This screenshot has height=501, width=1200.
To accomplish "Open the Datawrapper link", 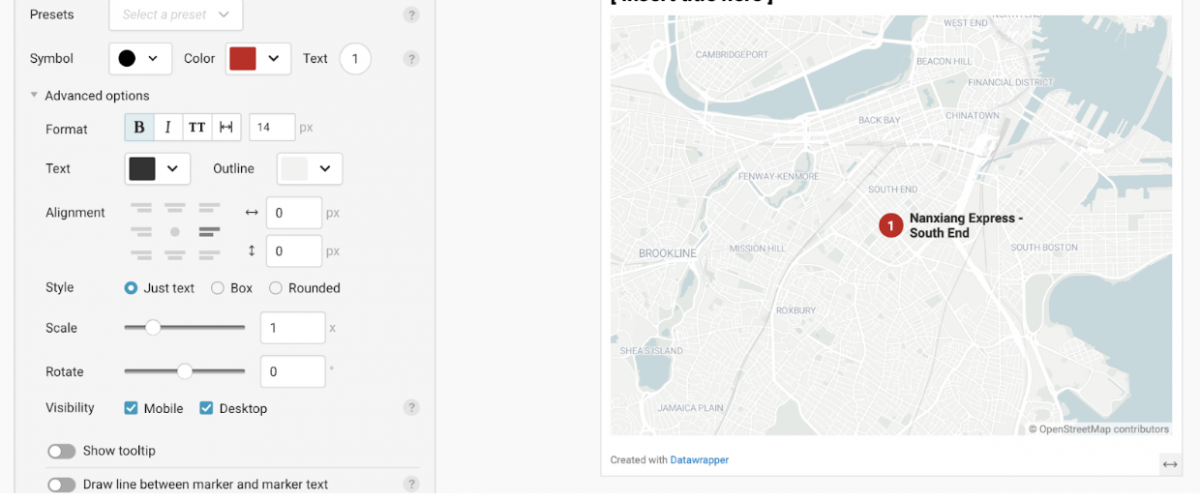I will tap(699, 460).
